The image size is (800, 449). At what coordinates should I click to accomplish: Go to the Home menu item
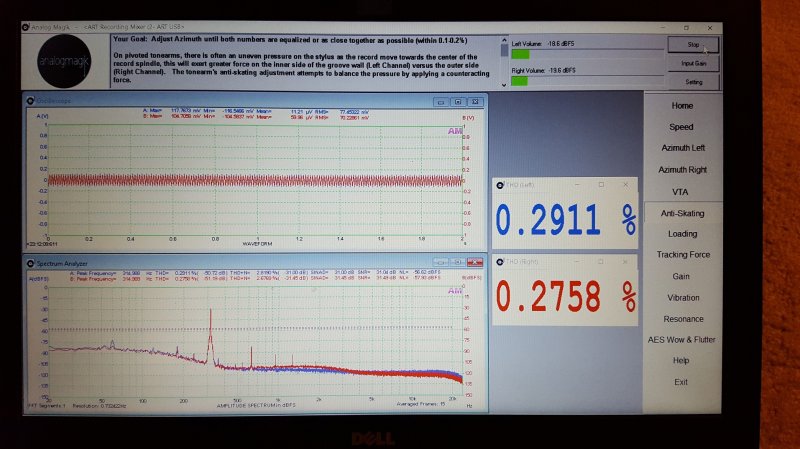(x=682, y=106)
